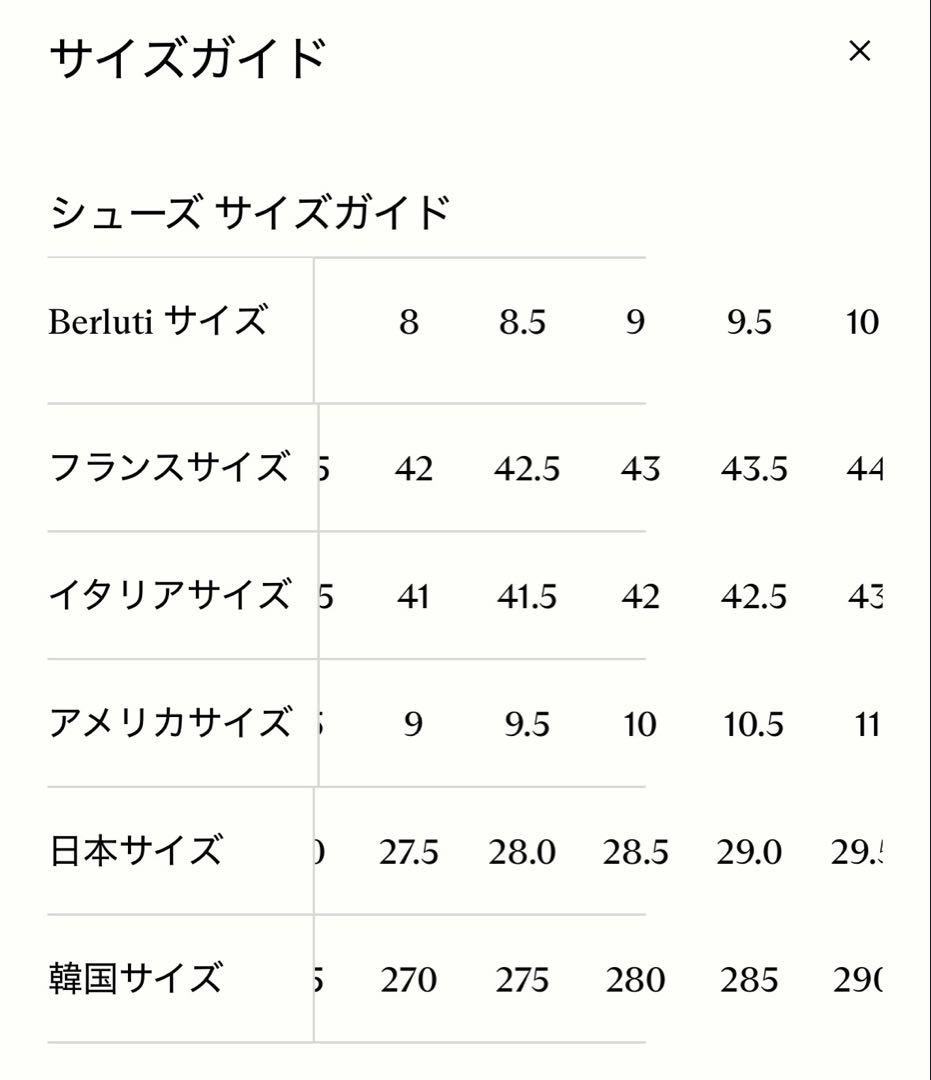Click Italian size 41.5 cell
This screenshot has width=931, height=1080.
(524, 597)
